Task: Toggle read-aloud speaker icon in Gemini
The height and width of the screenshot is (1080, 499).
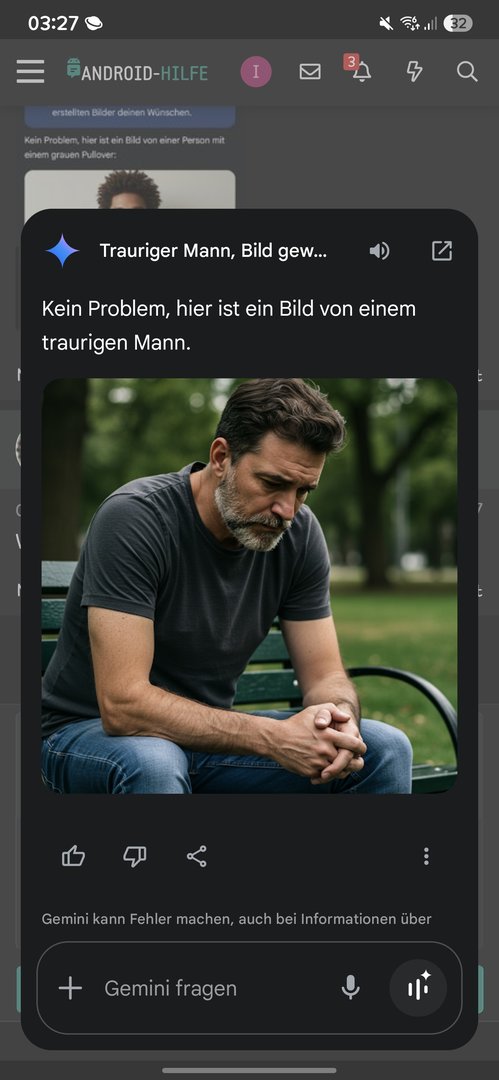Action: click(x=379, y=251)
